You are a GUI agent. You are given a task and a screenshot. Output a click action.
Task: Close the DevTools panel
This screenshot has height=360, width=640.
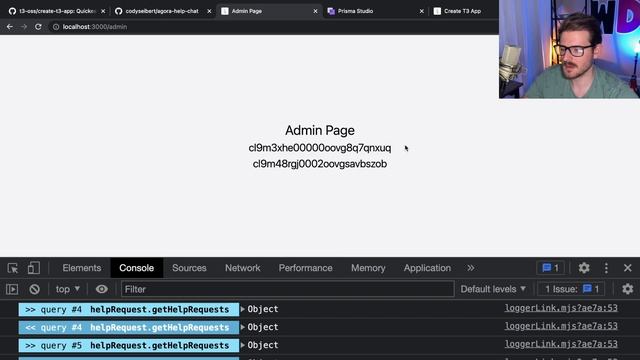(x=627, y=268)
